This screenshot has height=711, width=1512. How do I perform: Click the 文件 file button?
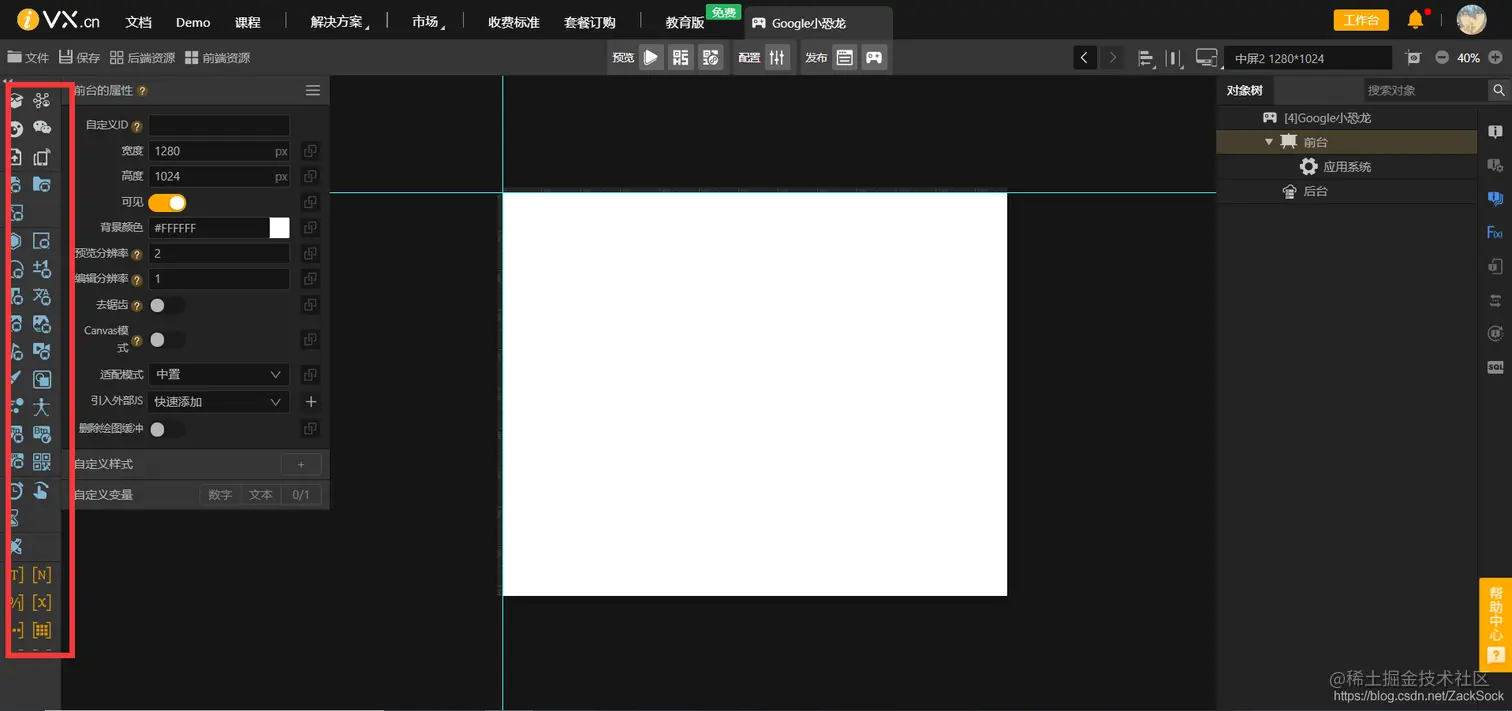tap(28, 58)
